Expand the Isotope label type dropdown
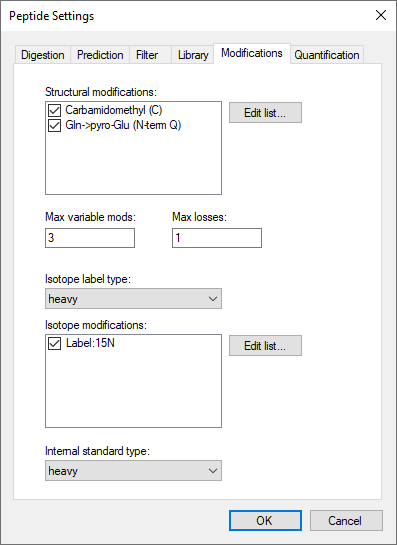The image size is (397, 545). pos(133,299)
